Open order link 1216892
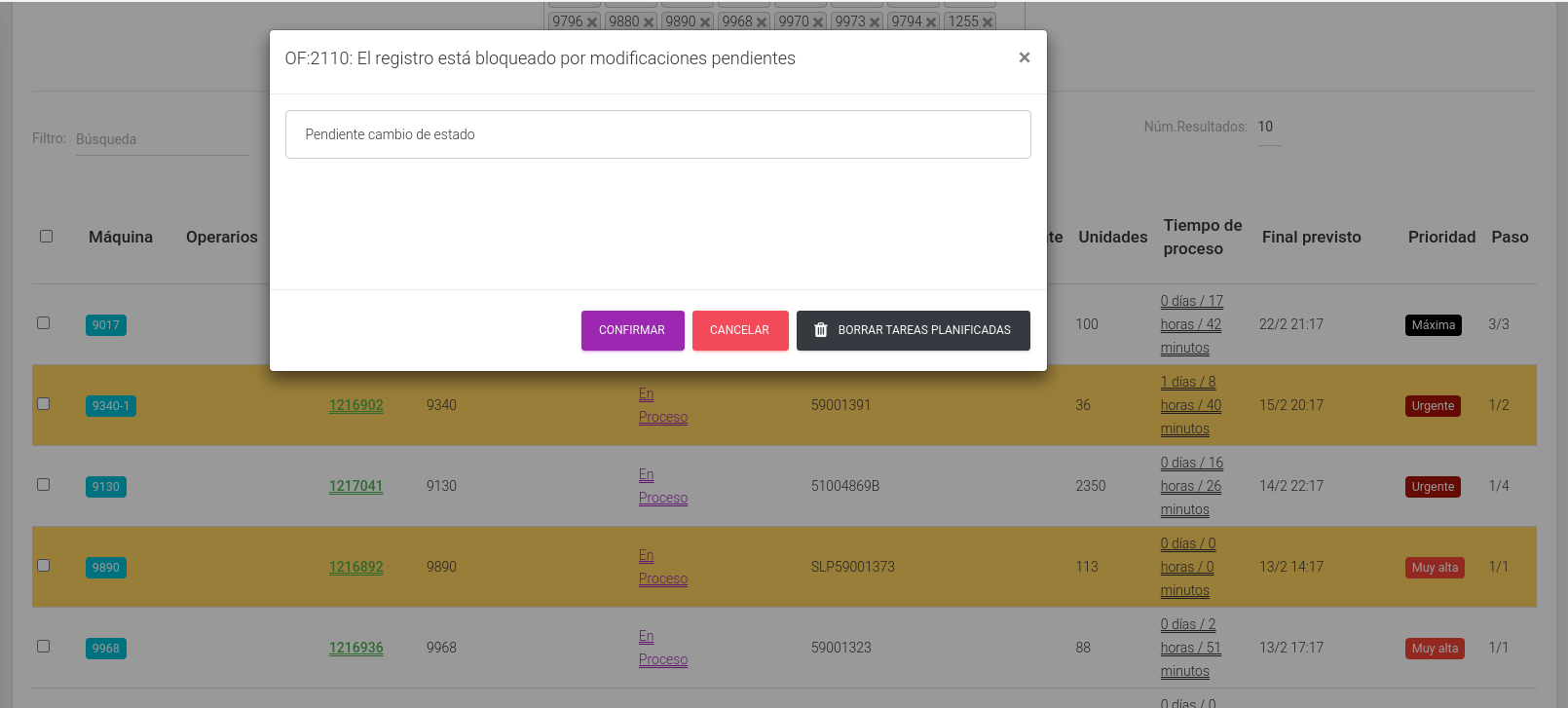The width and height of the screenshot is (1568, 708). tap(356, 567)
